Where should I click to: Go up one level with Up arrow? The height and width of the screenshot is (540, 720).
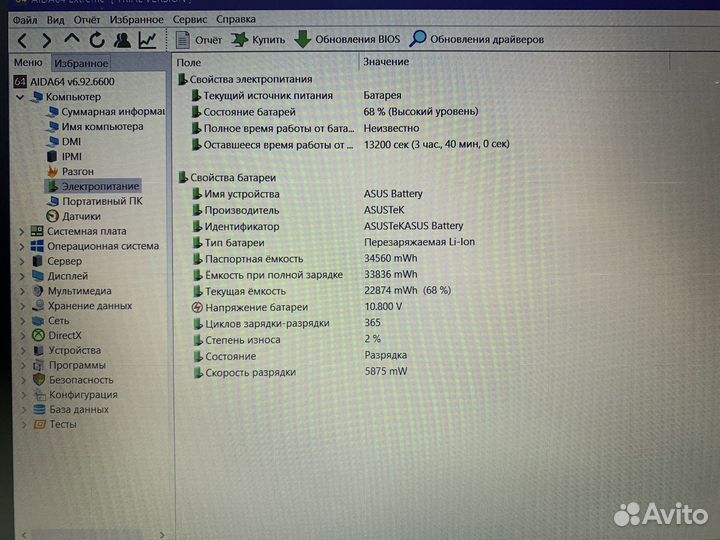[x=72, y=39]
